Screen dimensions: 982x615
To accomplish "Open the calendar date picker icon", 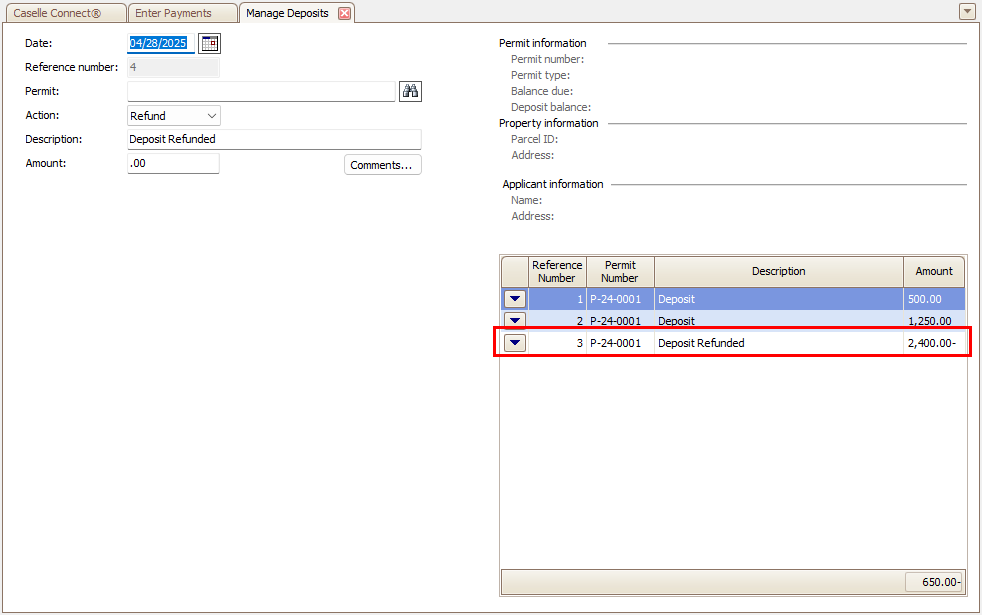I will [x=209, y=43].
